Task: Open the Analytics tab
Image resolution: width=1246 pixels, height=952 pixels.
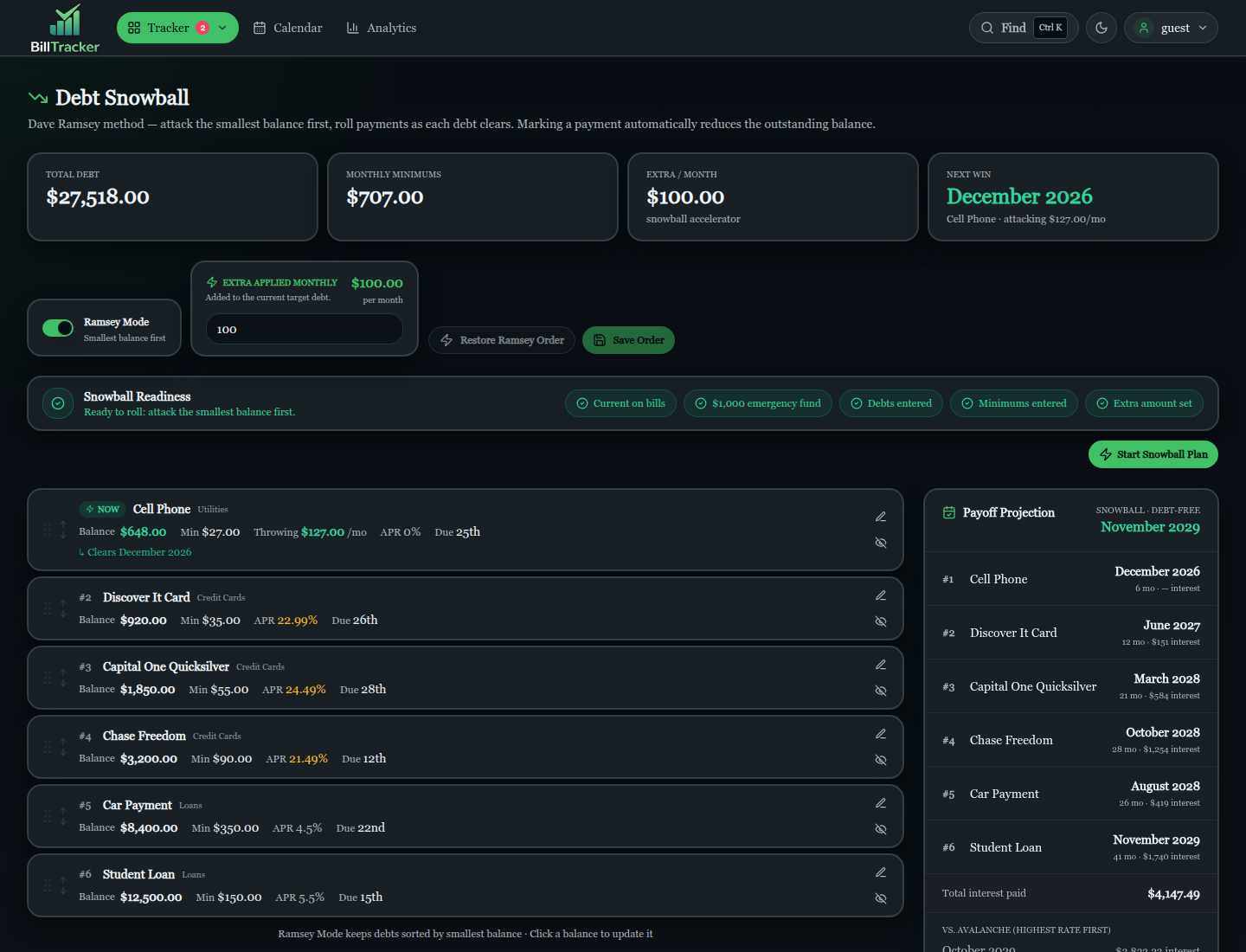Action: tap(381, 28)
